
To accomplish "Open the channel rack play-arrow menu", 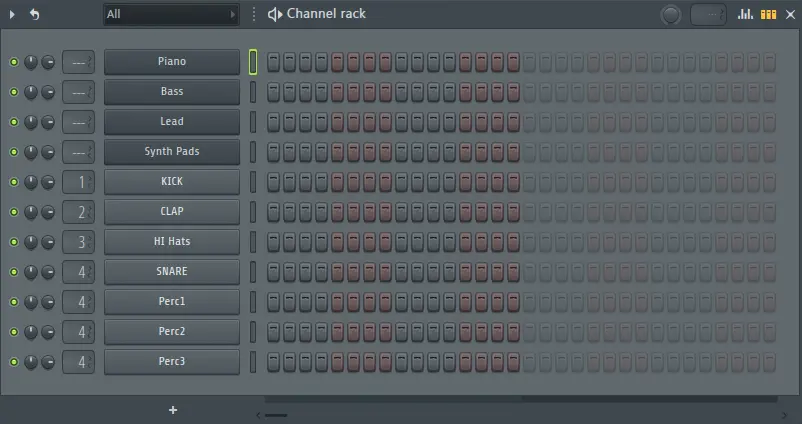I will click(x=12, y=14).
